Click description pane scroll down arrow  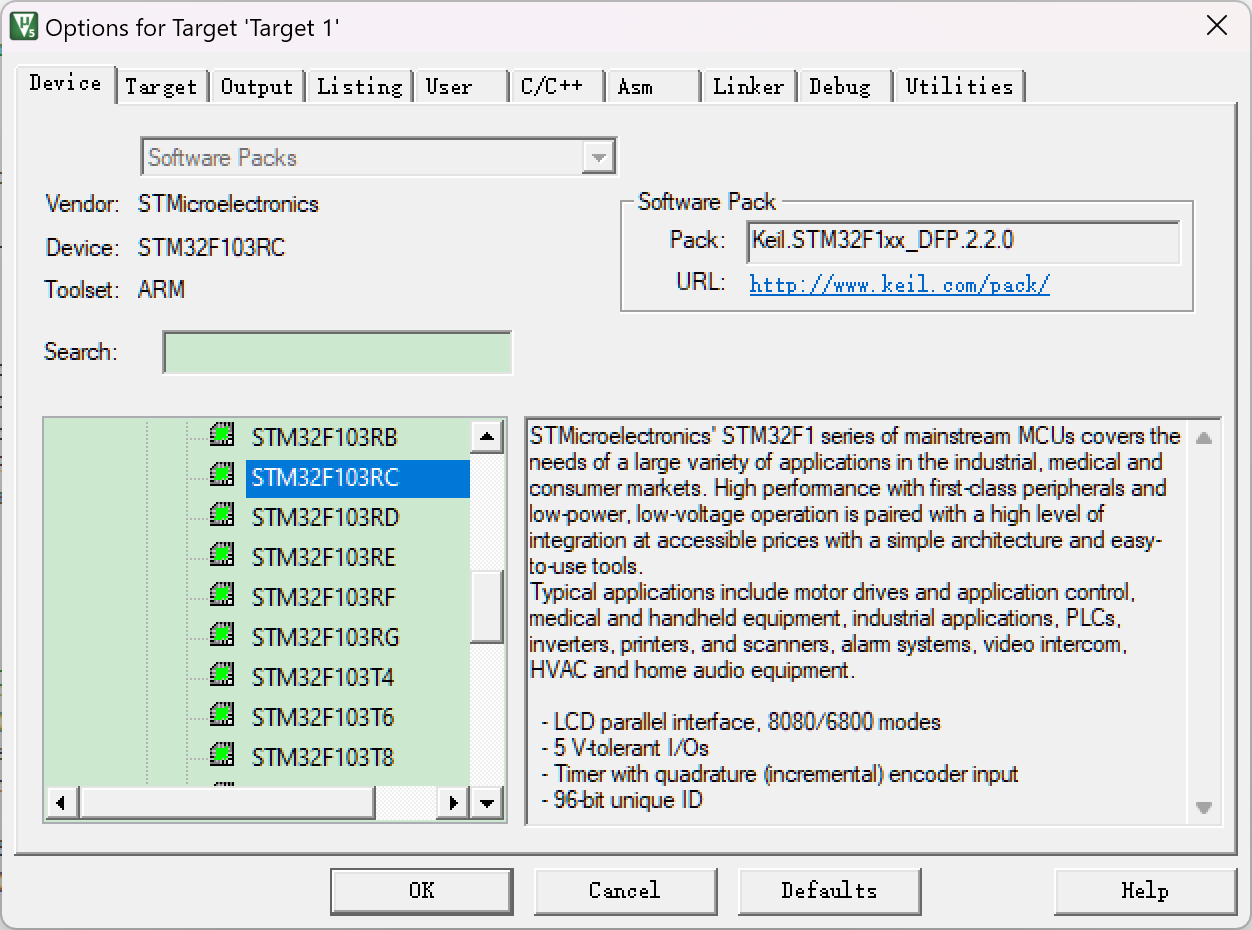tap(1204, 807)
